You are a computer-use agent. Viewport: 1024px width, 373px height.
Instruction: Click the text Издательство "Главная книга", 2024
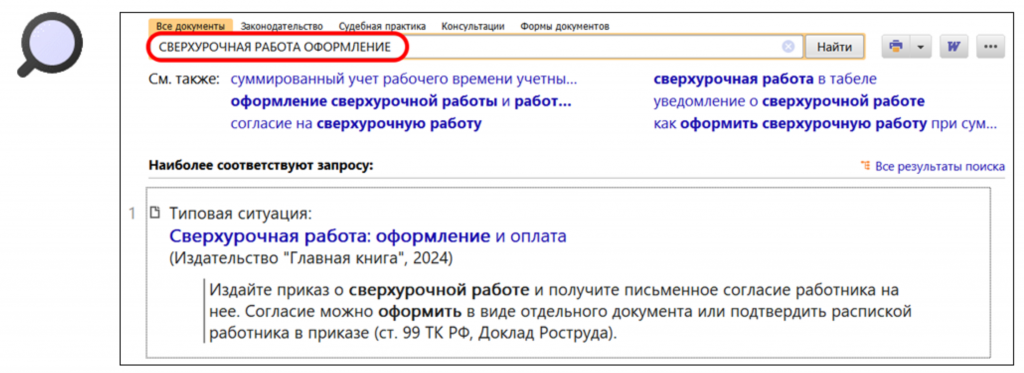click(311, 257)
